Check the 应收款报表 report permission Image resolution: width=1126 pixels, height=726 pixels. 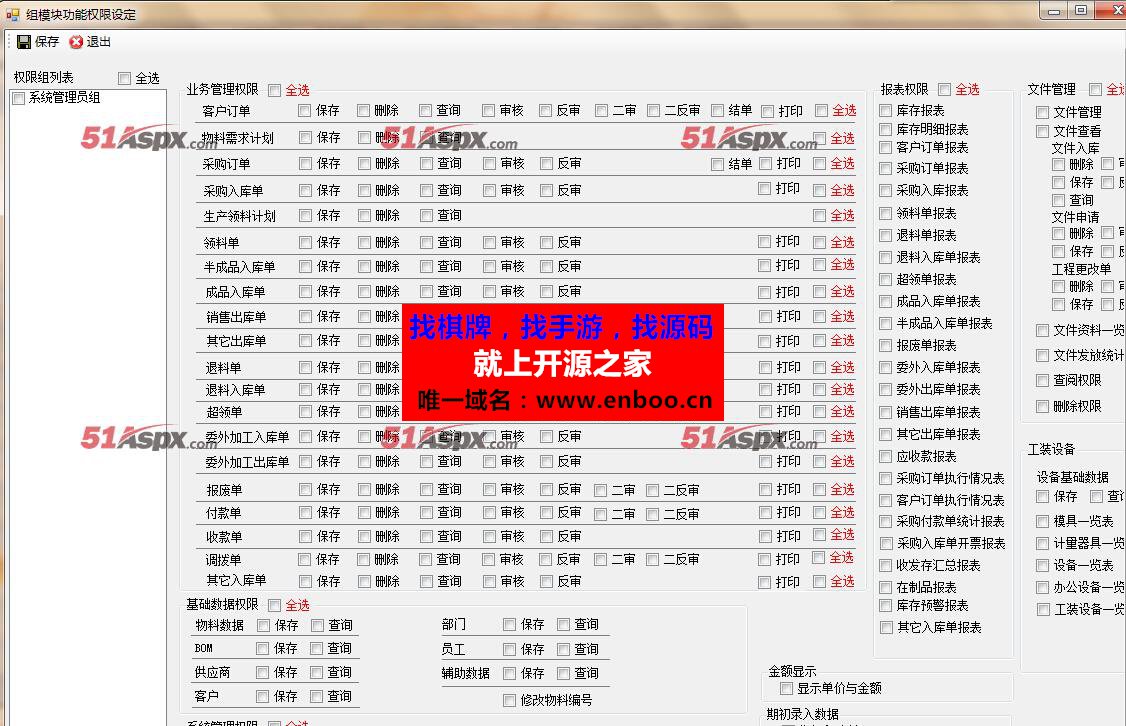(886, 457)
